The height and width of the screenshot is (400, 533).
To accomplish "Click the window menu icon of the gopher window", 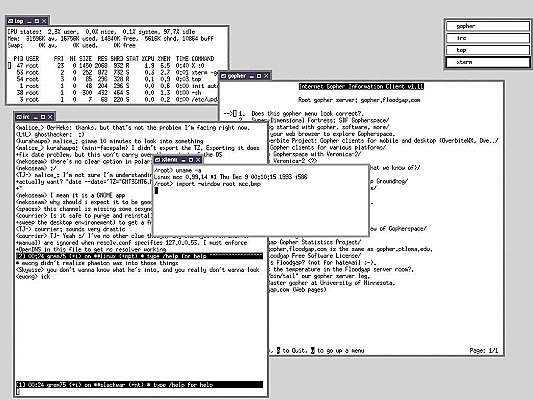I will click(x=224, y=76).
